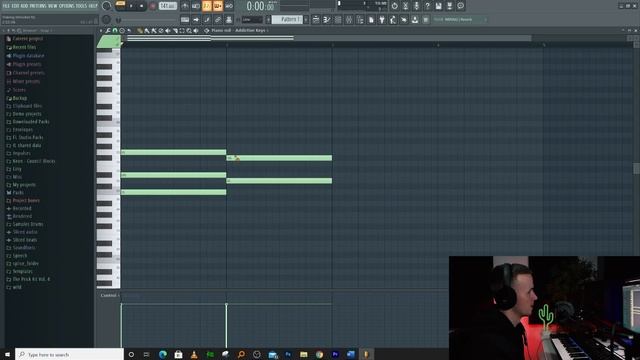Toggle loop recording button
This screenshot has height=360, width=640.
pos(229,6)
